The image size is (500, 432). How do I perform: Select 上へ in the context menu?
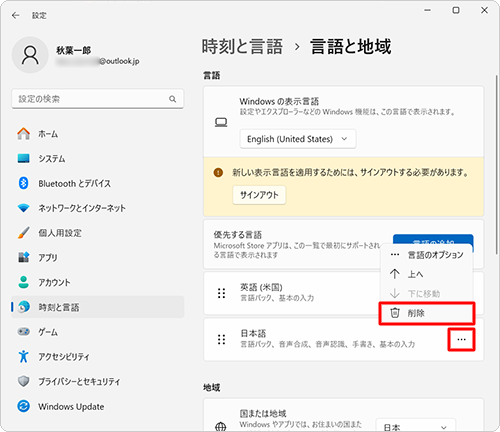[x=427, y=274]
